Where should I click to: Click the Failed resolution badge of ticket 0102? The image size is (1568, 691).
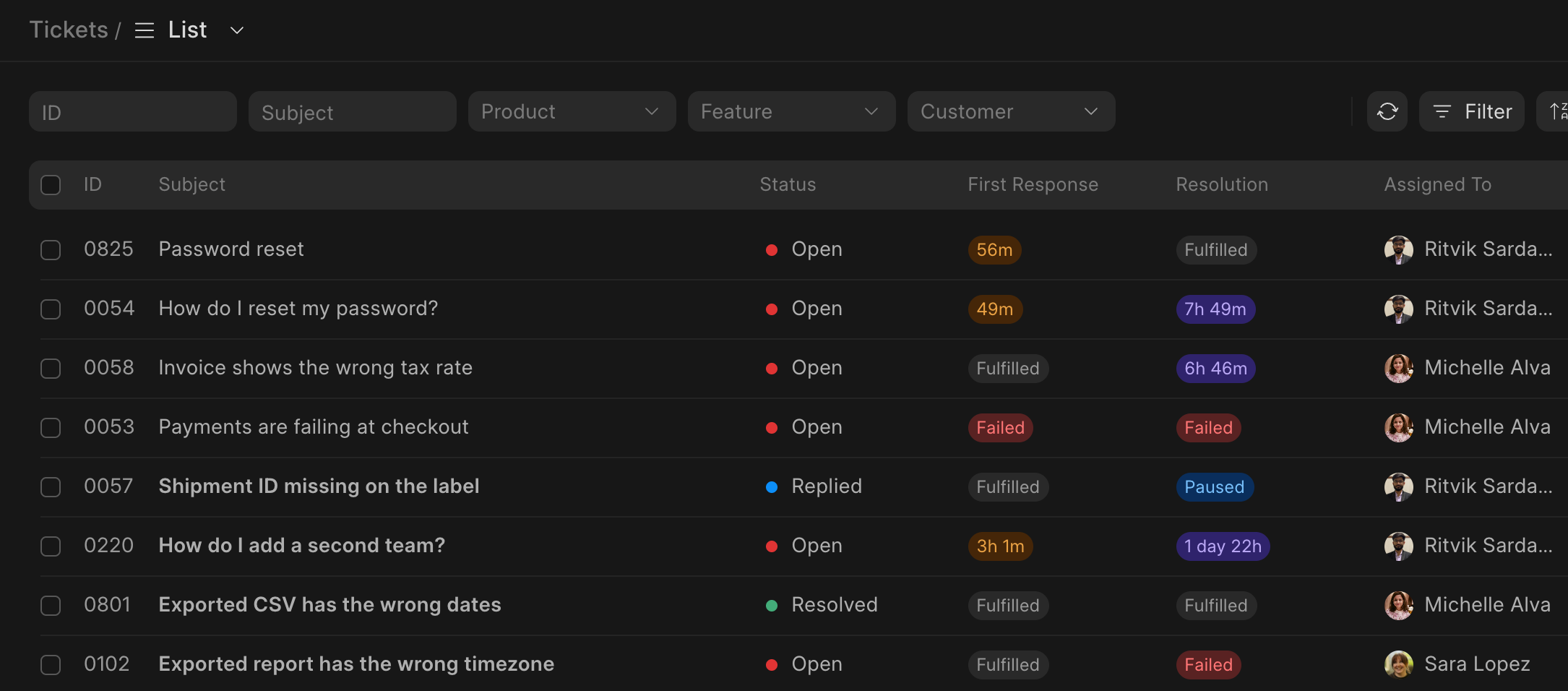[1208, 665]
